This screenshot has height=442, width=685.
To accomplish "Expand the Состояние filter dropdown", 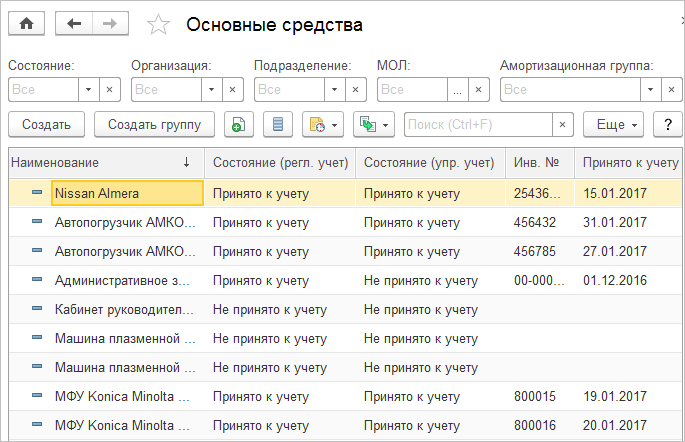I will tap(88, 89).
